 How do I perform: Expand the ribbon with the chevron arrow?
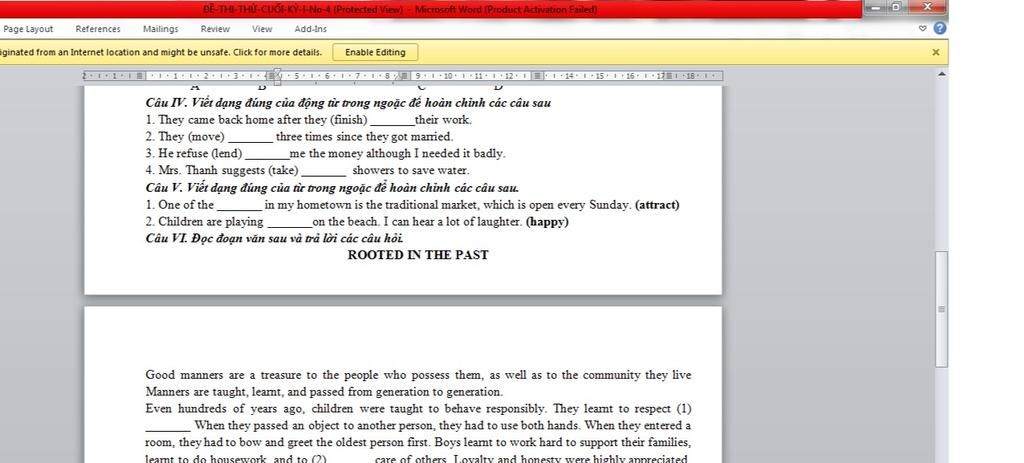(922, 29)
